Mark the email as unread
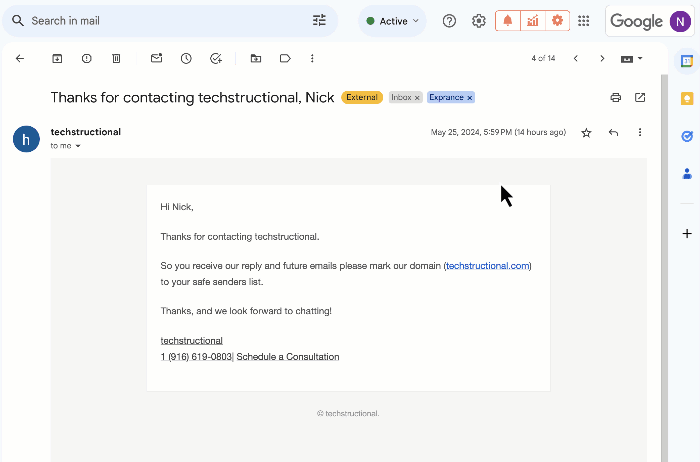 coord(157,58)
